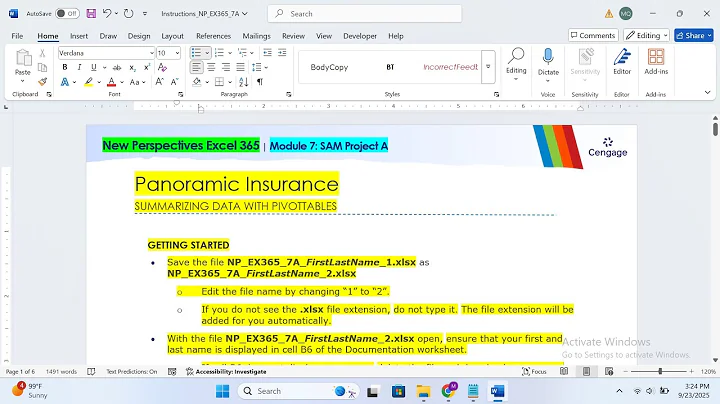Toggle Bold formatting
720x404 pixels.
coord(65,67)
